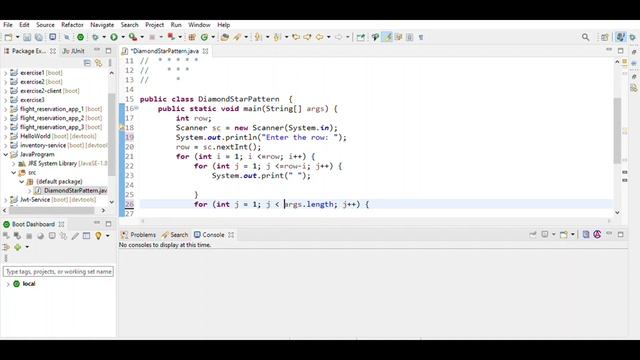Select DiamondStarPattern.java in Package Explorer
Screen dimensions: 640x360
(x=71, y=191)
